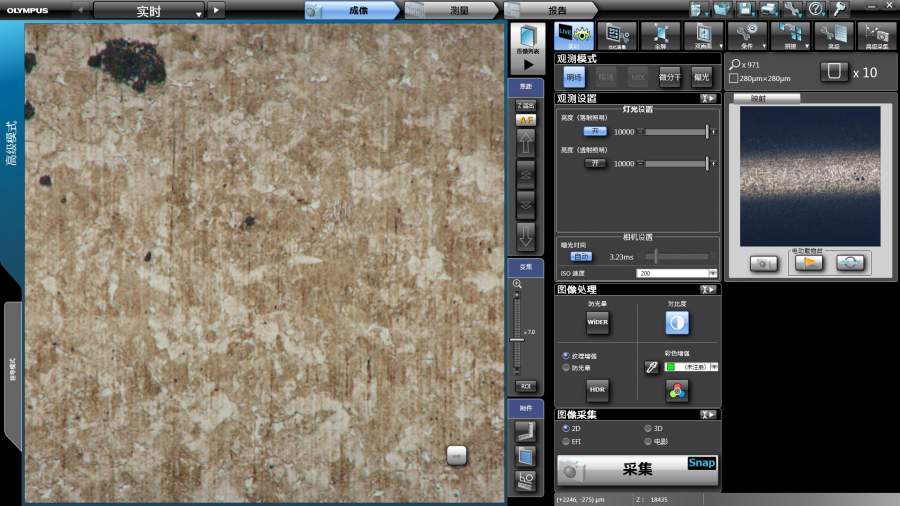
Task: Click the zoom magnifier icon above zoom slider
Action: 517,284
